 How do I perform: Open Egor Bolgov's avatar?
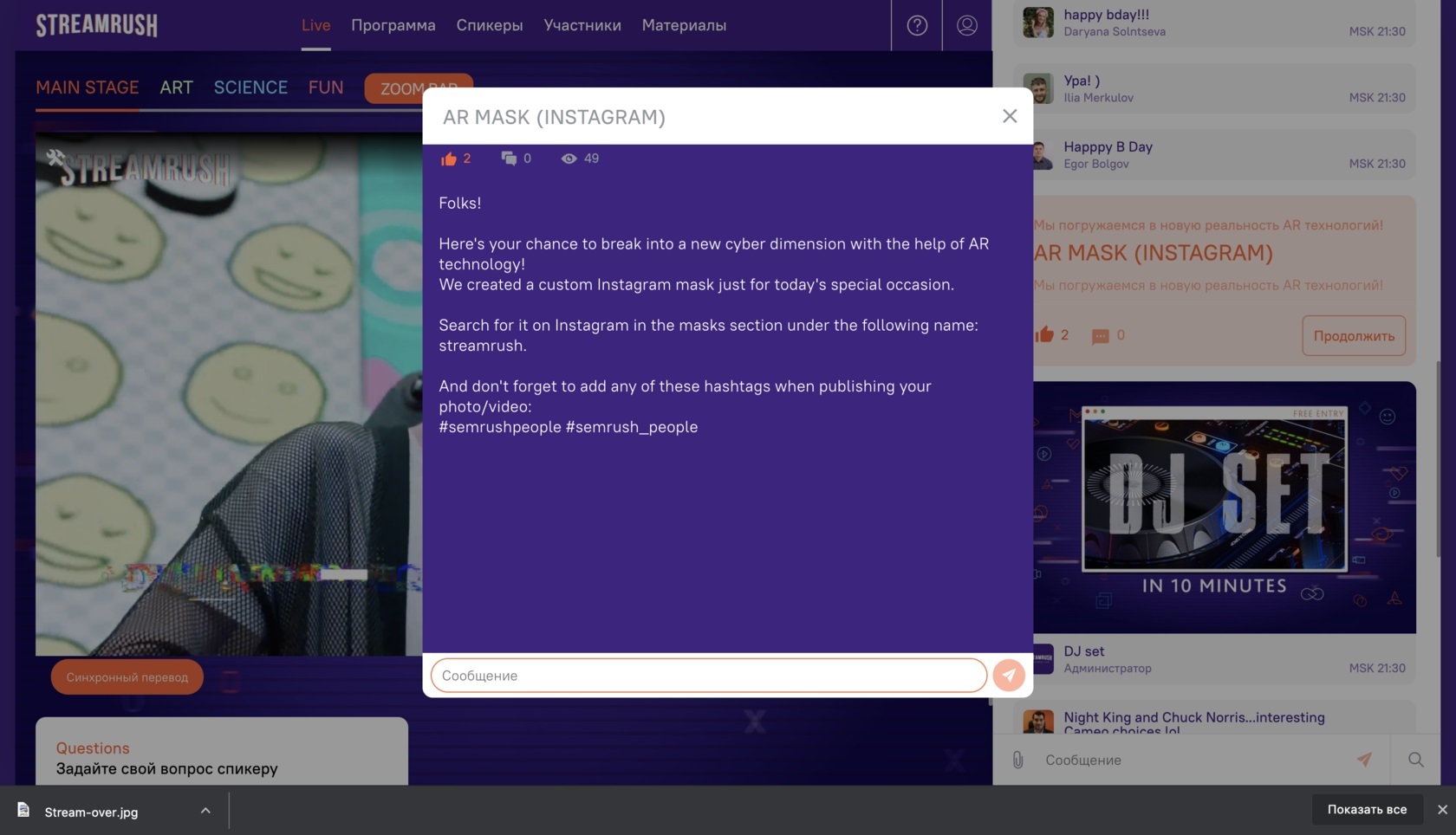pos(1043,154)
